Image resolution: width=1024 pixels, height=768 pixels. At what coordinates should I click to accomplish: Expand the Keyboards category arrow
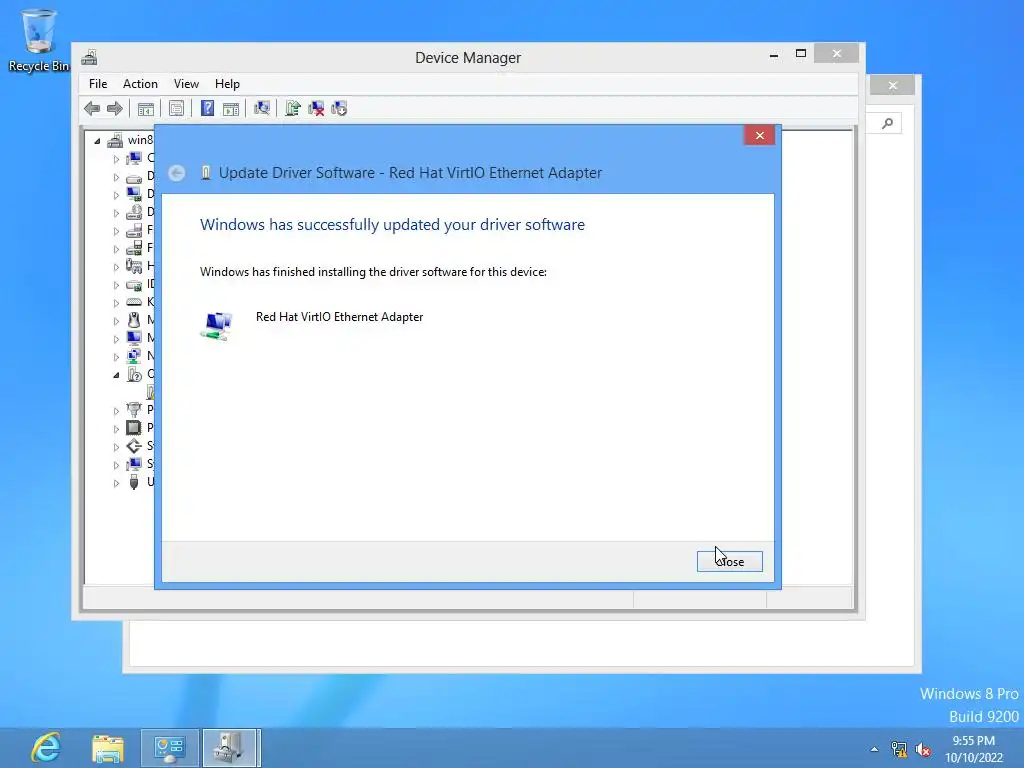click(116, 303)
